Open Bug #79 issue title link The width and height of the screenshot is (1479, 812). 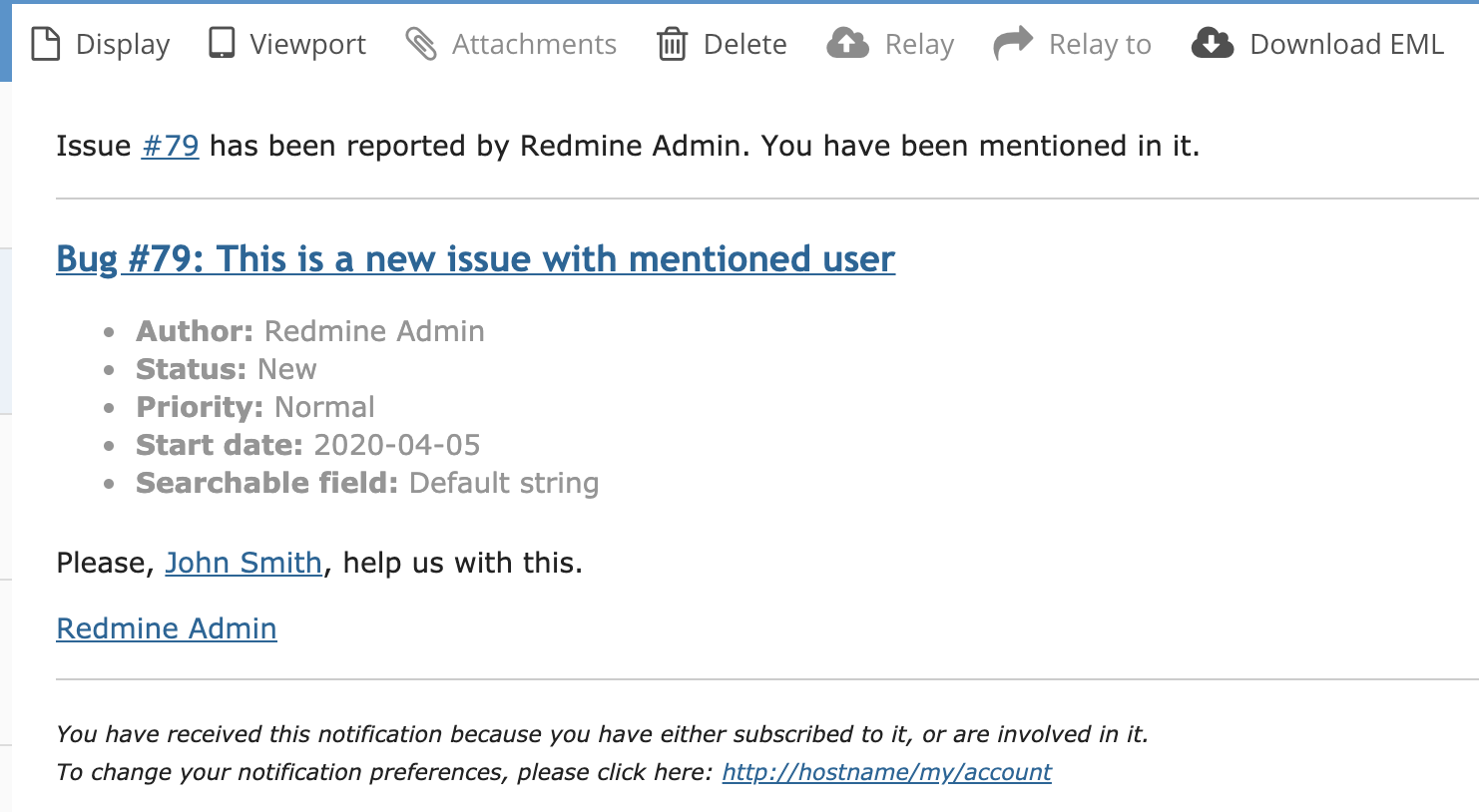[476, 259]
